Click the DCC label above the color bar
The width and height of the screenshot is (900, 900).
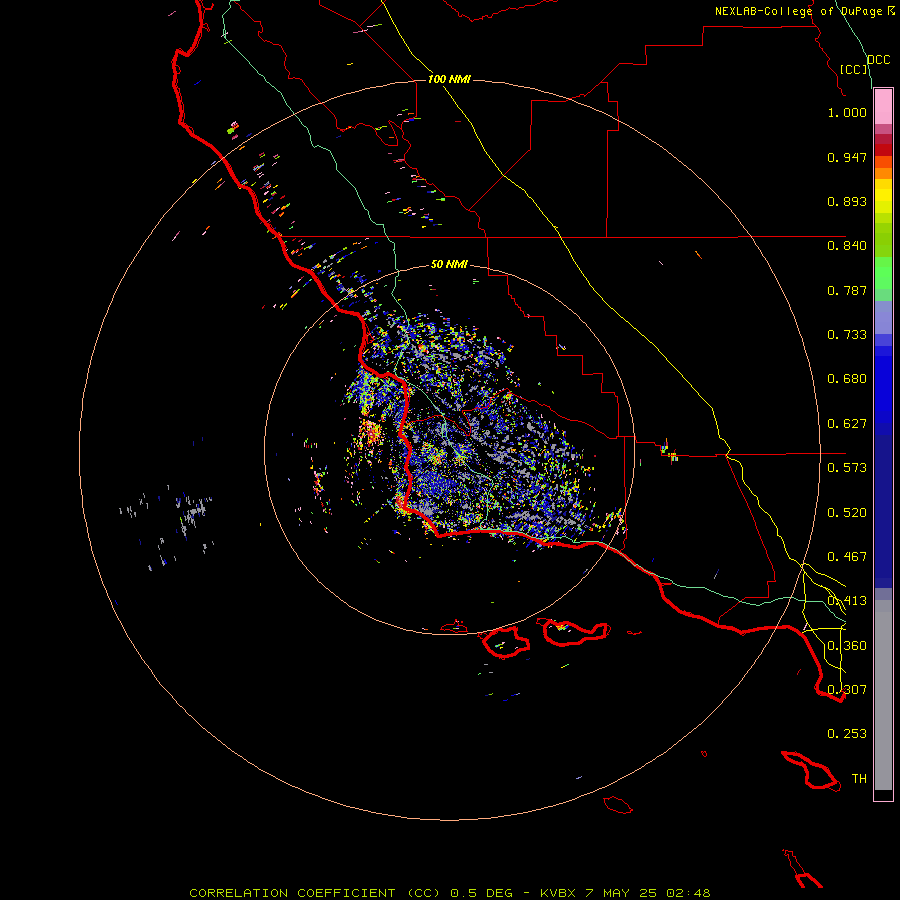pyautogui.click(x=878, y=60)
